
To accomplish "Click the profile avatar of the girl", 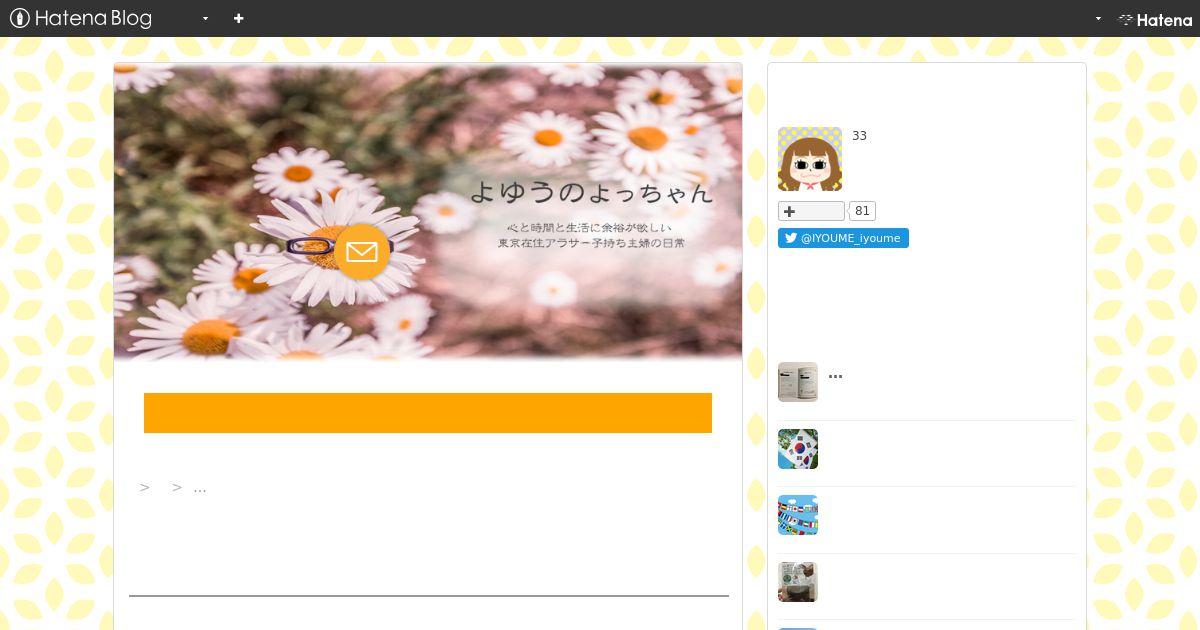I will (x=810, y=159).
